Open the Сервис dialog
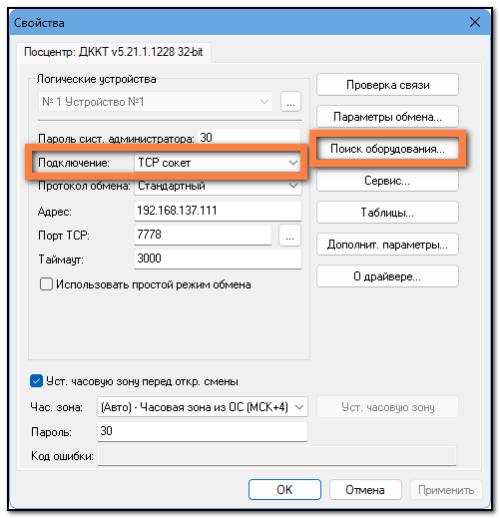The height and width of the screenshot is (518, 500). tap(387, 181)
